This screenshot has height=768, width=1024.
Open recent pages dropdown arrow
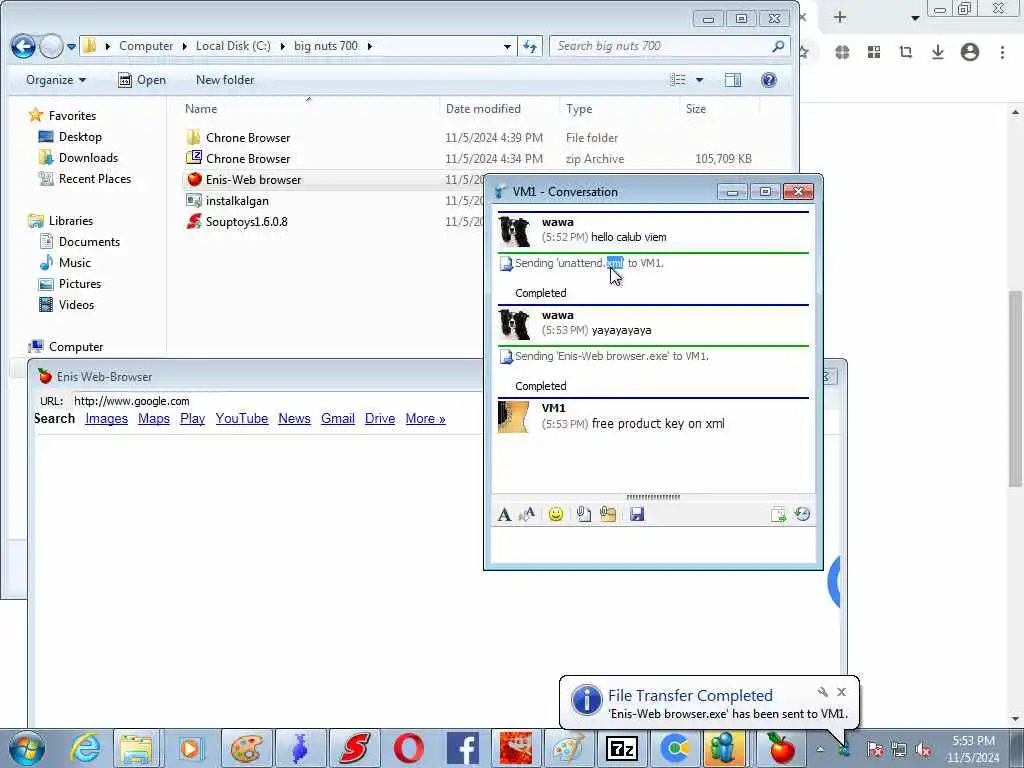point(71,46)
